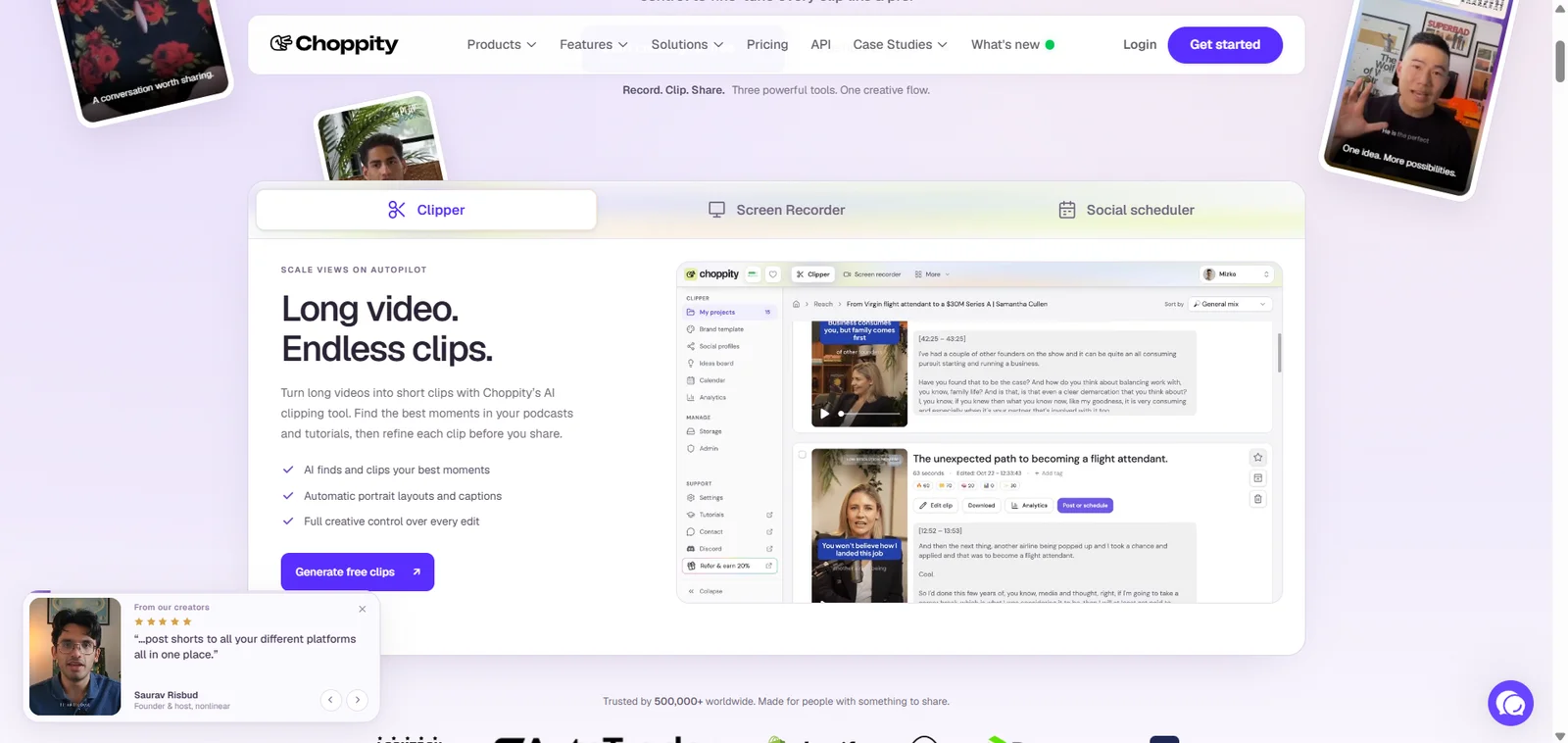Expand the Case Studies menu
Image resolution: width=1568 pixels, height=743 pixels.
pyautogui.click(x=901, y=45)
